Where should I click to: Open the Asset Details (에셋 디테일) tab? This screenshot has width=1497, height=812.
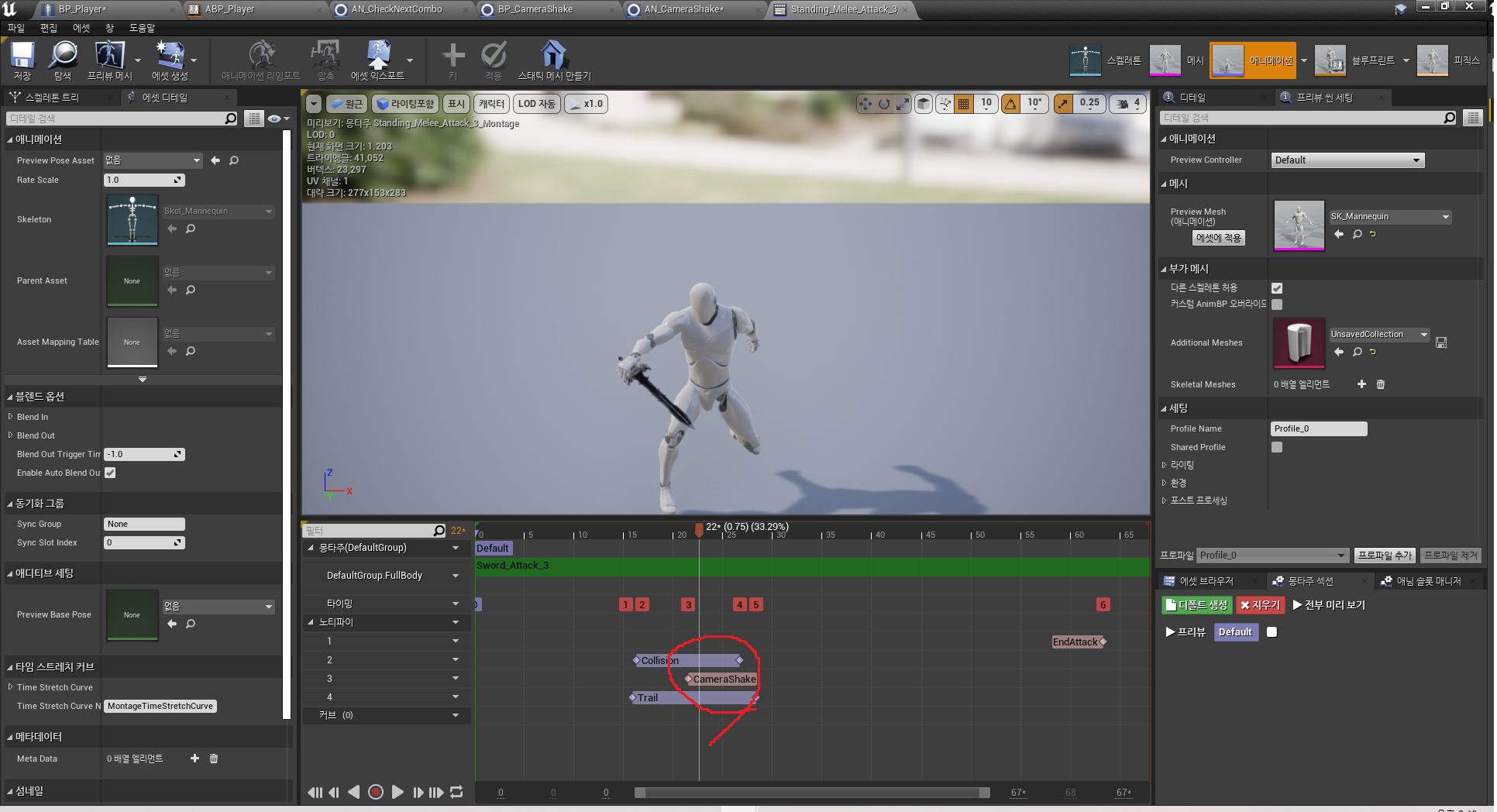pyautogui.click(x=164, y=98)
